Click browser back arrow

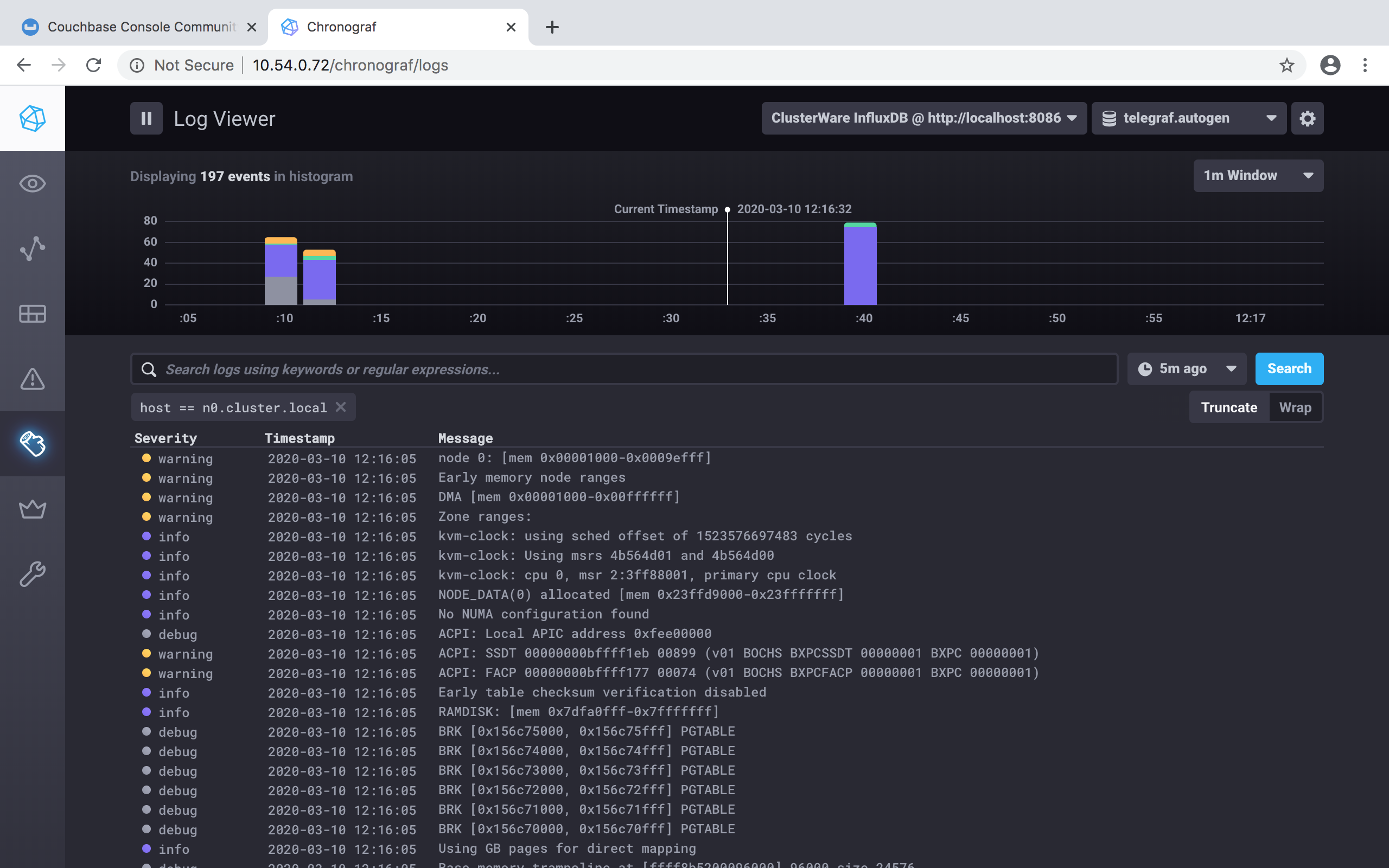pyautogui.click(x=23, y=65)
